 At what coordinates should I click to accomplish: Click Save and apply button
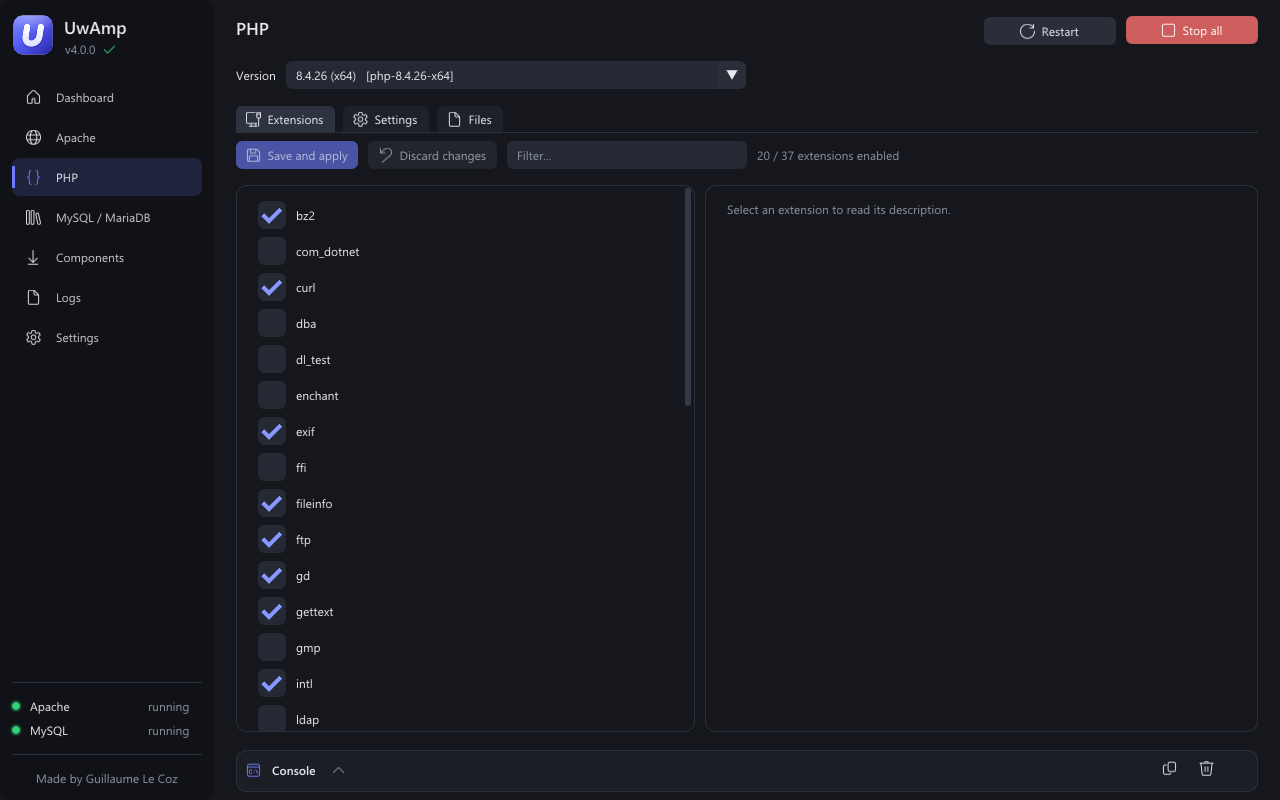point(297,155)
